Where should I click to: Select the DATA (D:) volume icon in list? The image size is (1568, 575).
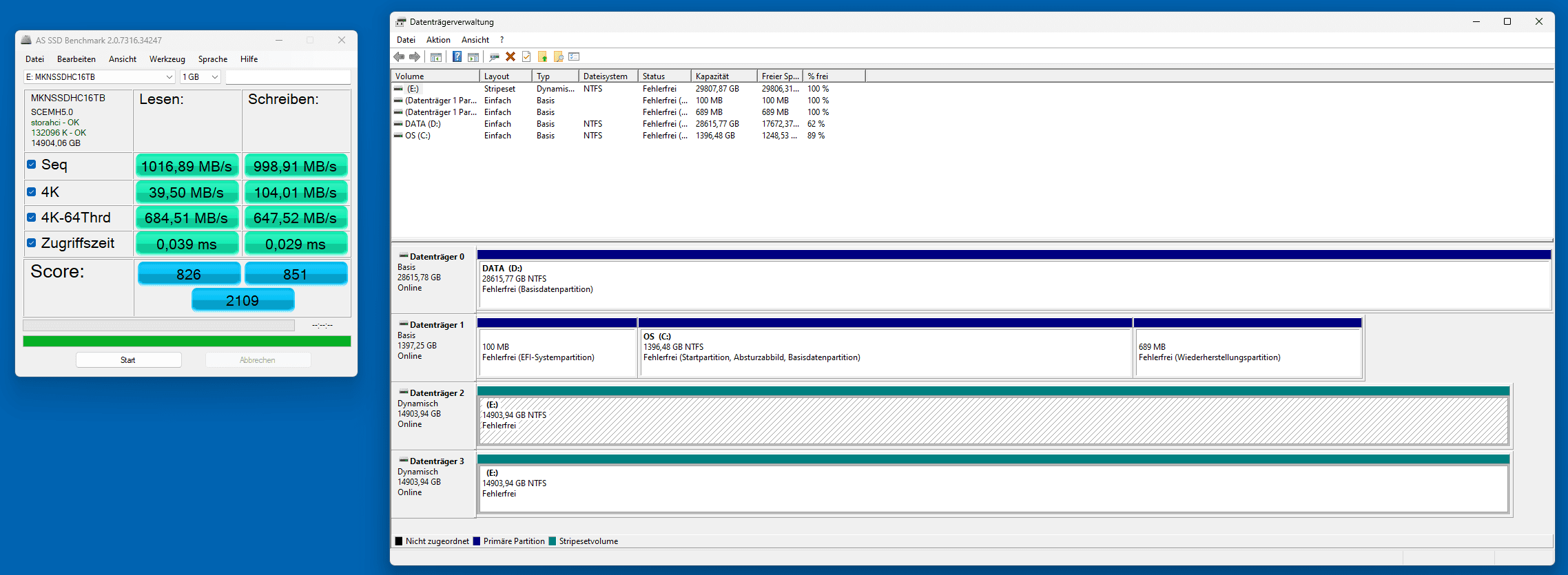(398, 124)
